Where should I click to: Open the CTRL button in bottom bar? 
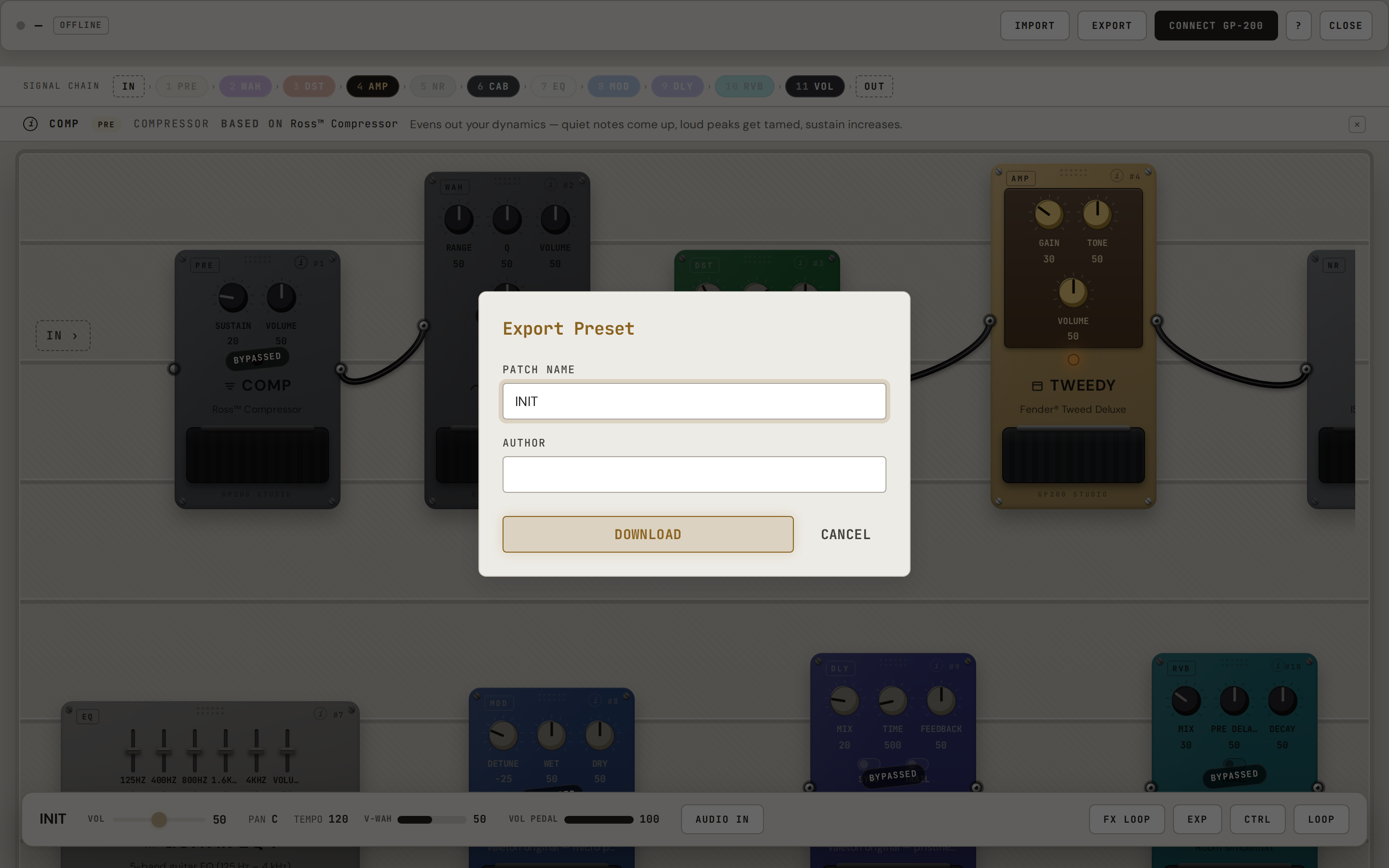click(x=1257, y=819)
